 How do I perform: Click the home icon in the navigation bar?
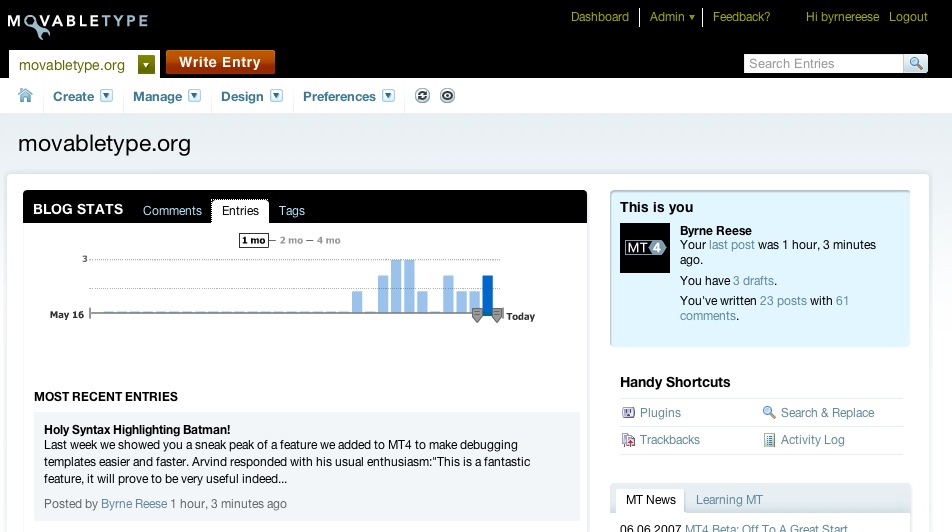click(26, 96)
